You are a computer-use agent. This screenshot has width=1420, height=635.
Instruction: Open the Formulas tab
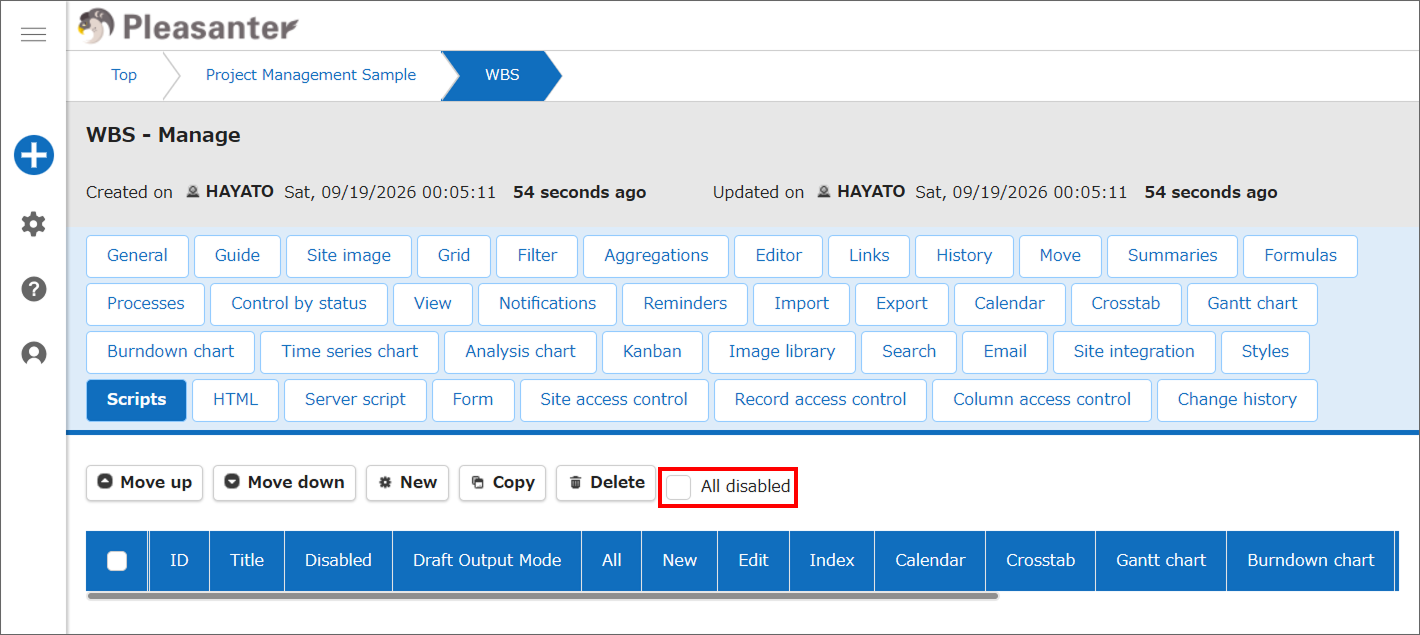[x=1300, y=256]
